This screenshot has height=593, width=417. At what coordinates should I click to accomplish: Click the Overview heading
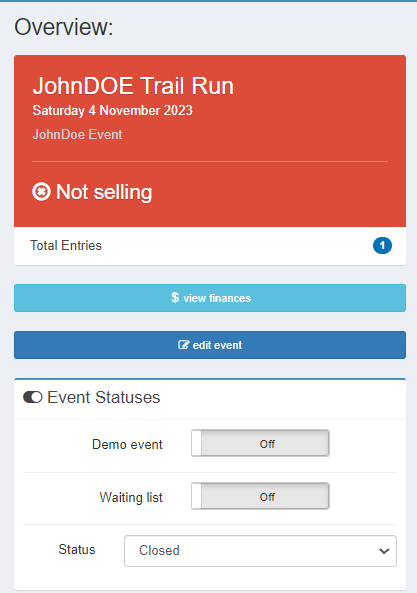tap(64, 27)
